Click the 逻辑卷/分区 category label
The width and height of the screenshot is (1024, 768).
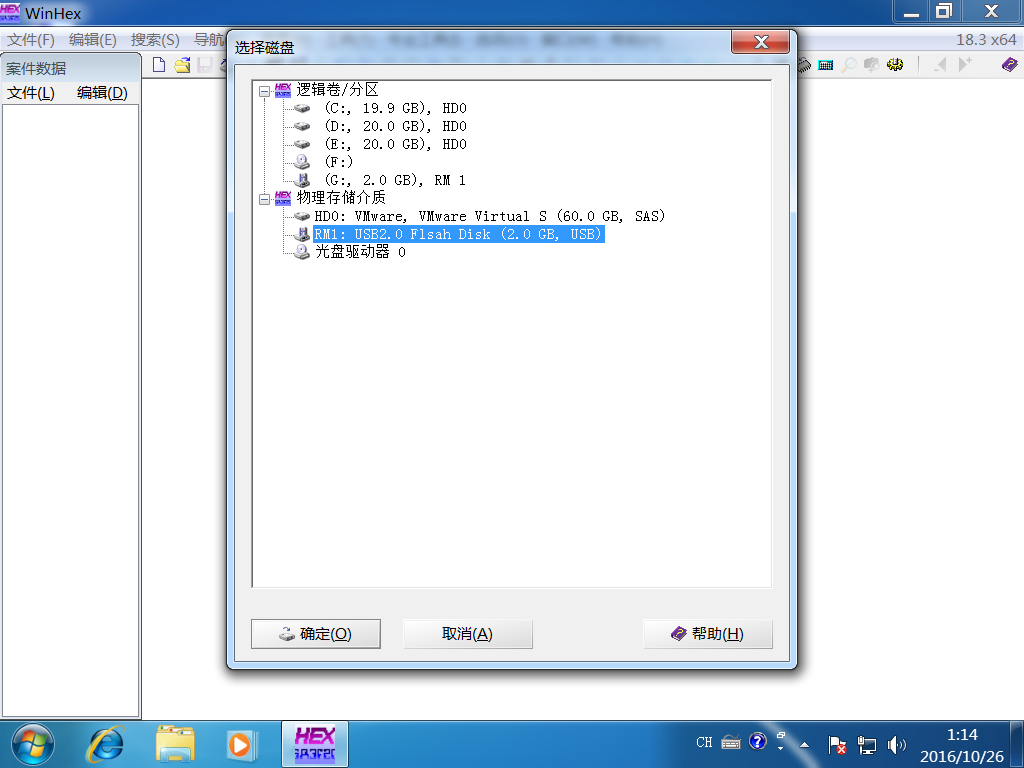(x=337, y=89)
